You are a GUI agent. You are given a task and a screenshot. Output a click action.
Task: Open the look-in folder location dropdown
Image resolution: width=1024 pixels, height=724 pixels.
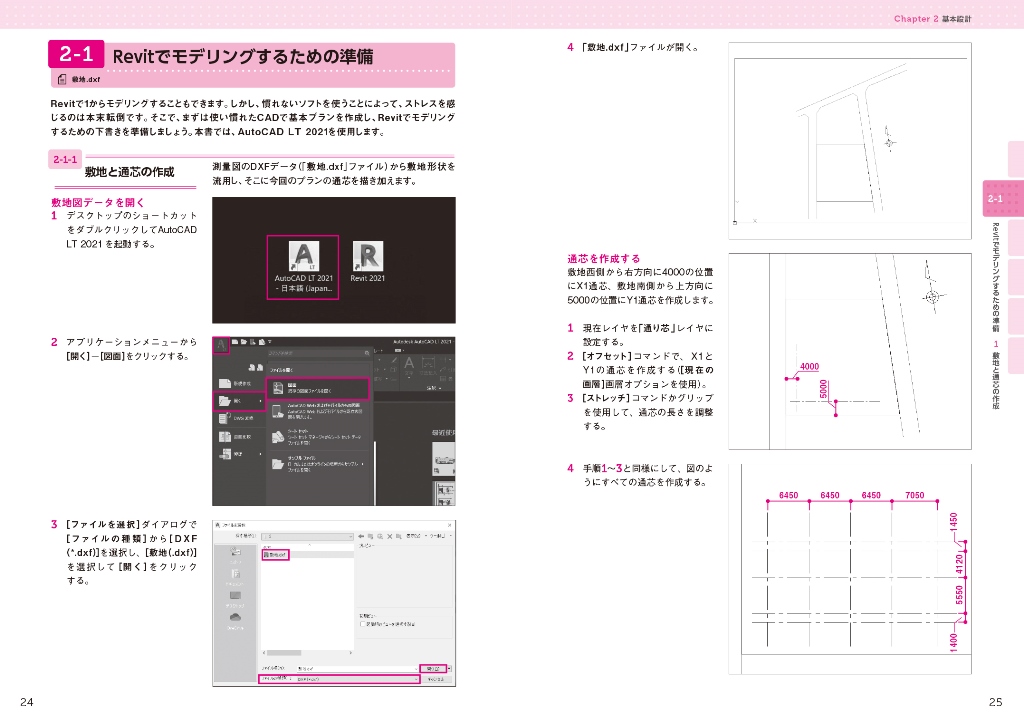point(350,536)
